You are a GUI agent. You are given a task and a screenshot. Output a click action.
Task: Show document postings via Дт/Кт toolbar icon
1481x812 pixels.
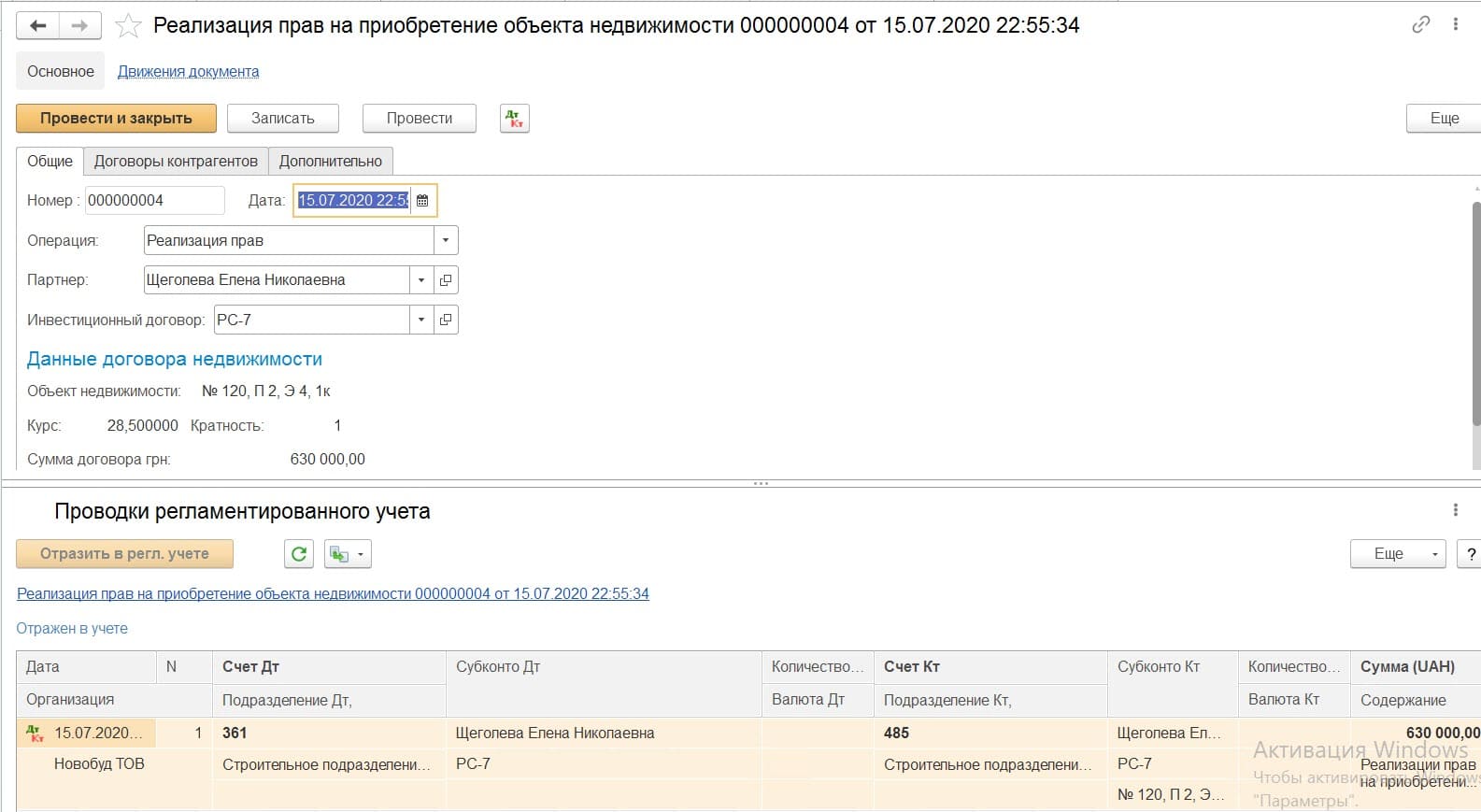514,119
